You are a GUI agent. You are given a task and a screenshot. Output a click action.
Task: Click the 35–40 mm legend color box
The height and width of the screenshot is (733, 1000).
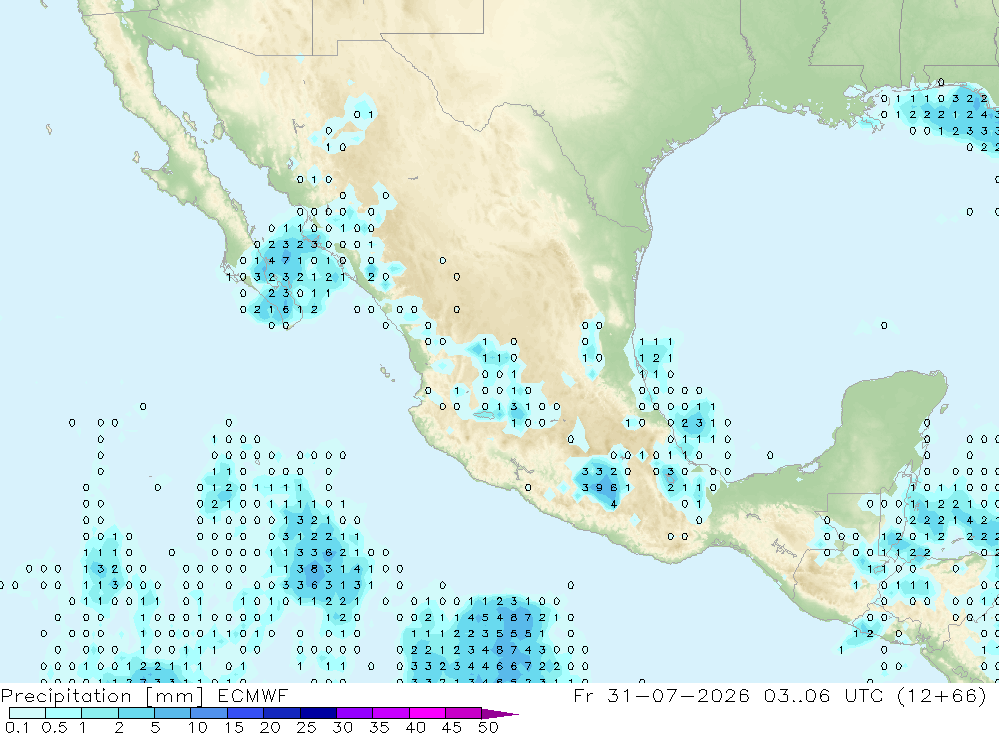click(x=391, y=713)
